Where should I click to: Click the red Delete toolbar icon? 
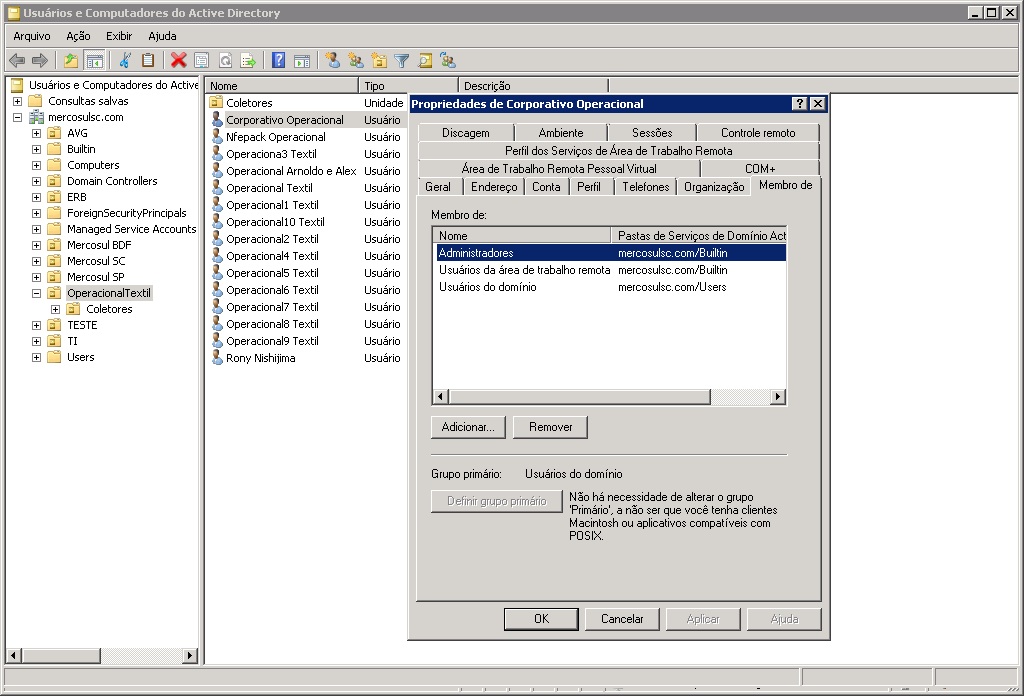tap(178, 61)
